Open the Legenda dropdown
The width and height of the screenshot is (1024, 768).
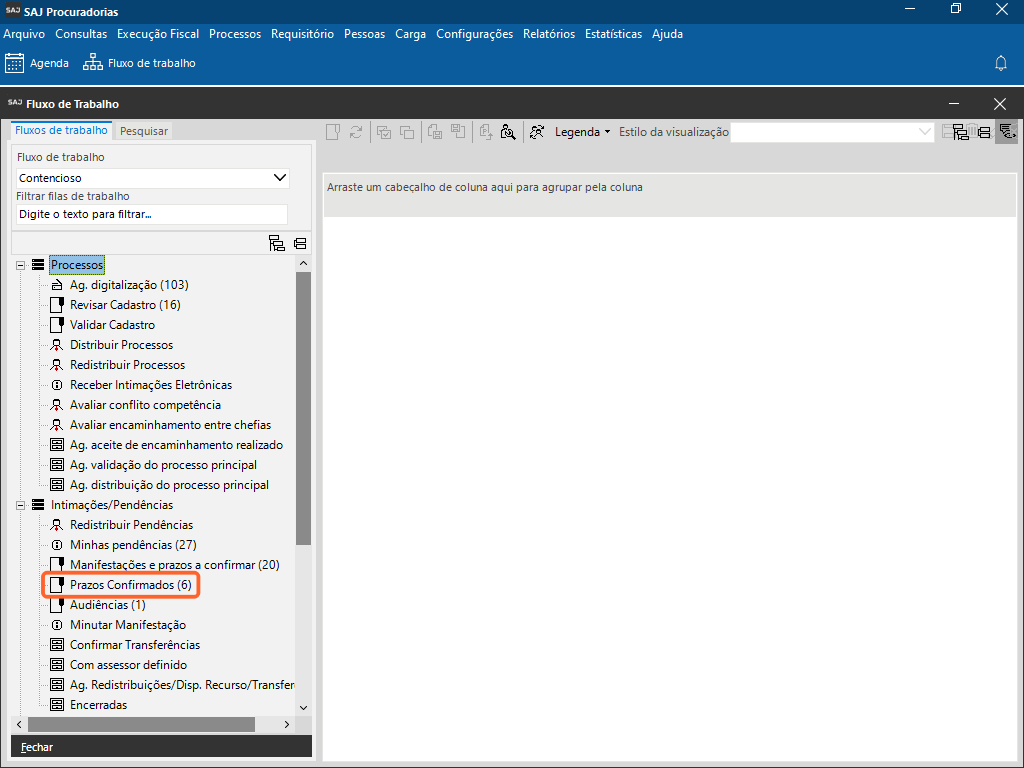582,132
